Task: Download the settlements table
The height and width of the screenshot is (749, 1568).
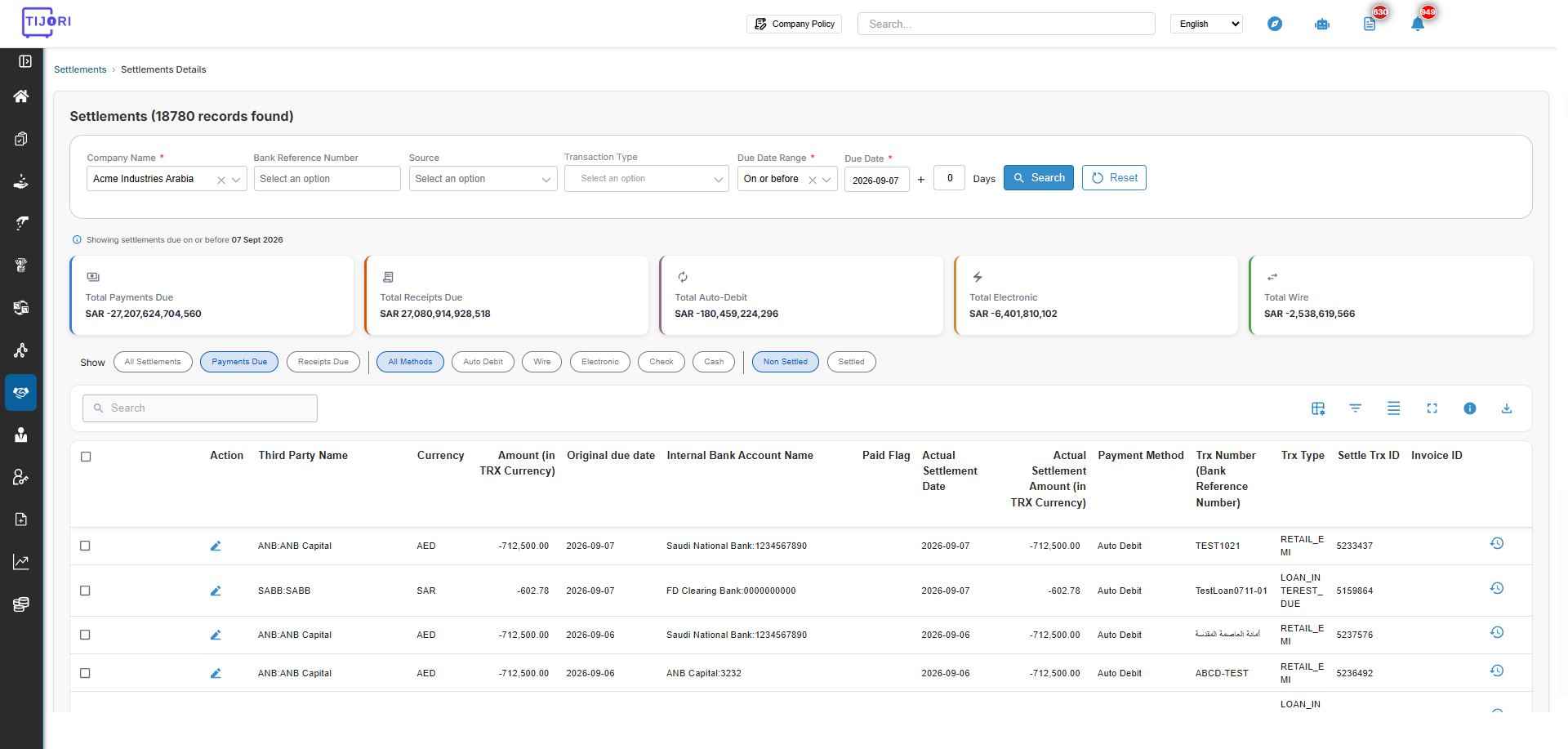Action: (x=1507, y=408)
